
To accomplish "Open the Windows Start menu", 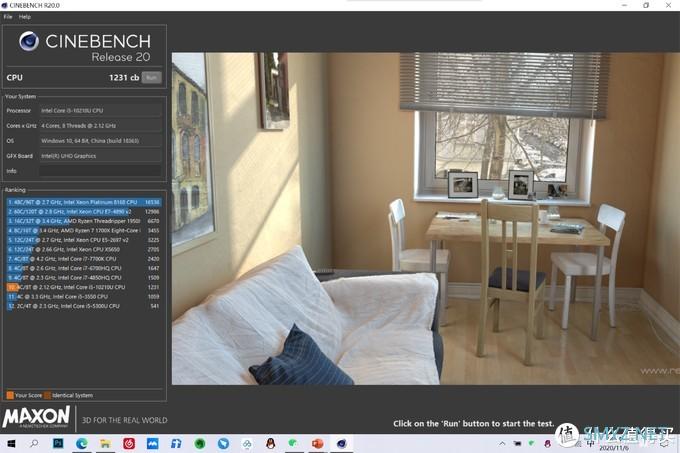I will (11, 444).
